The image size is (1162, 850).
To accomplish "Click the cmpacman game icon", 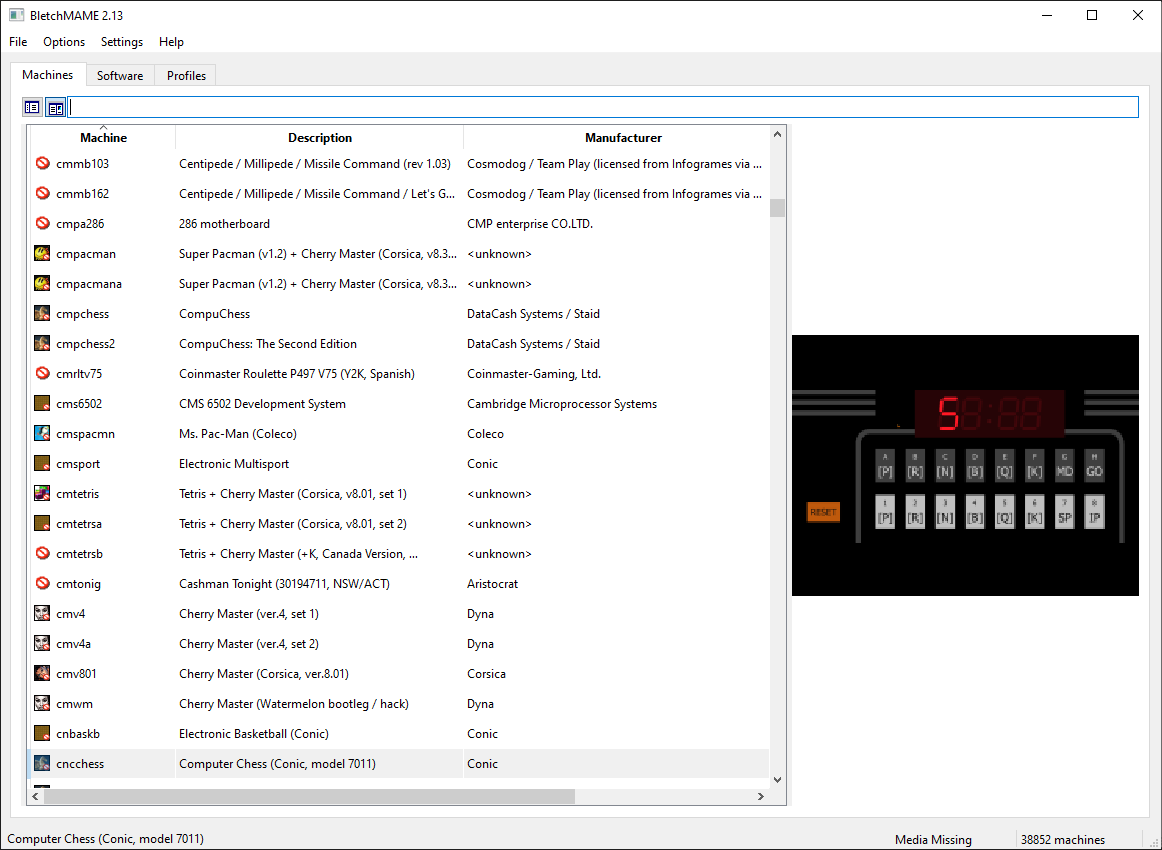I will coord(42,253).
